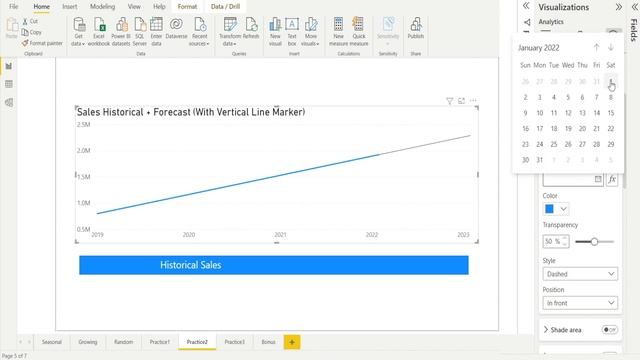This screenshot has width=640, height=360.
Task: Open chart More options ellipsis
Action: point(473,100)
